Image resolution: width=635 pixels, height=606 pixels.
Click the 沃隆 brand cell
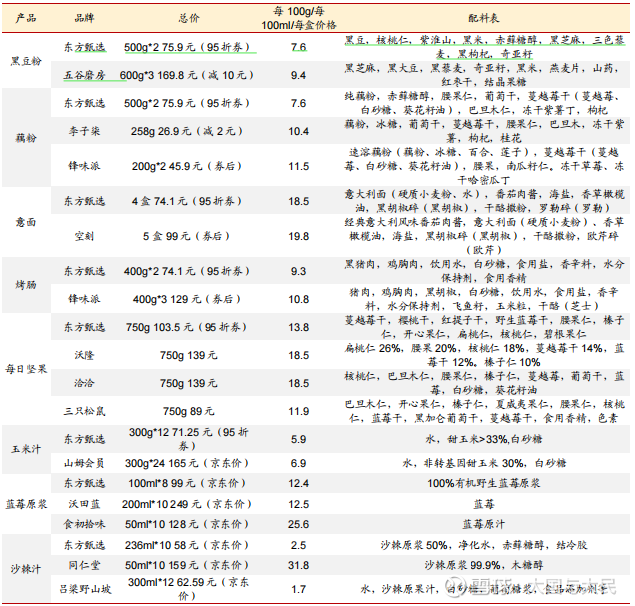pos(84,355)
